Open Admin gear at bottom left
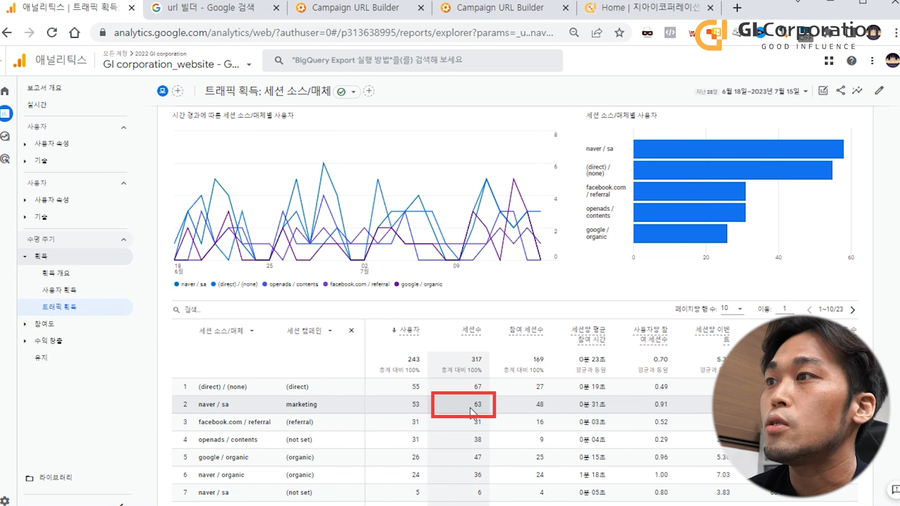Screen dimensions: 900x506 click(5, 500)
